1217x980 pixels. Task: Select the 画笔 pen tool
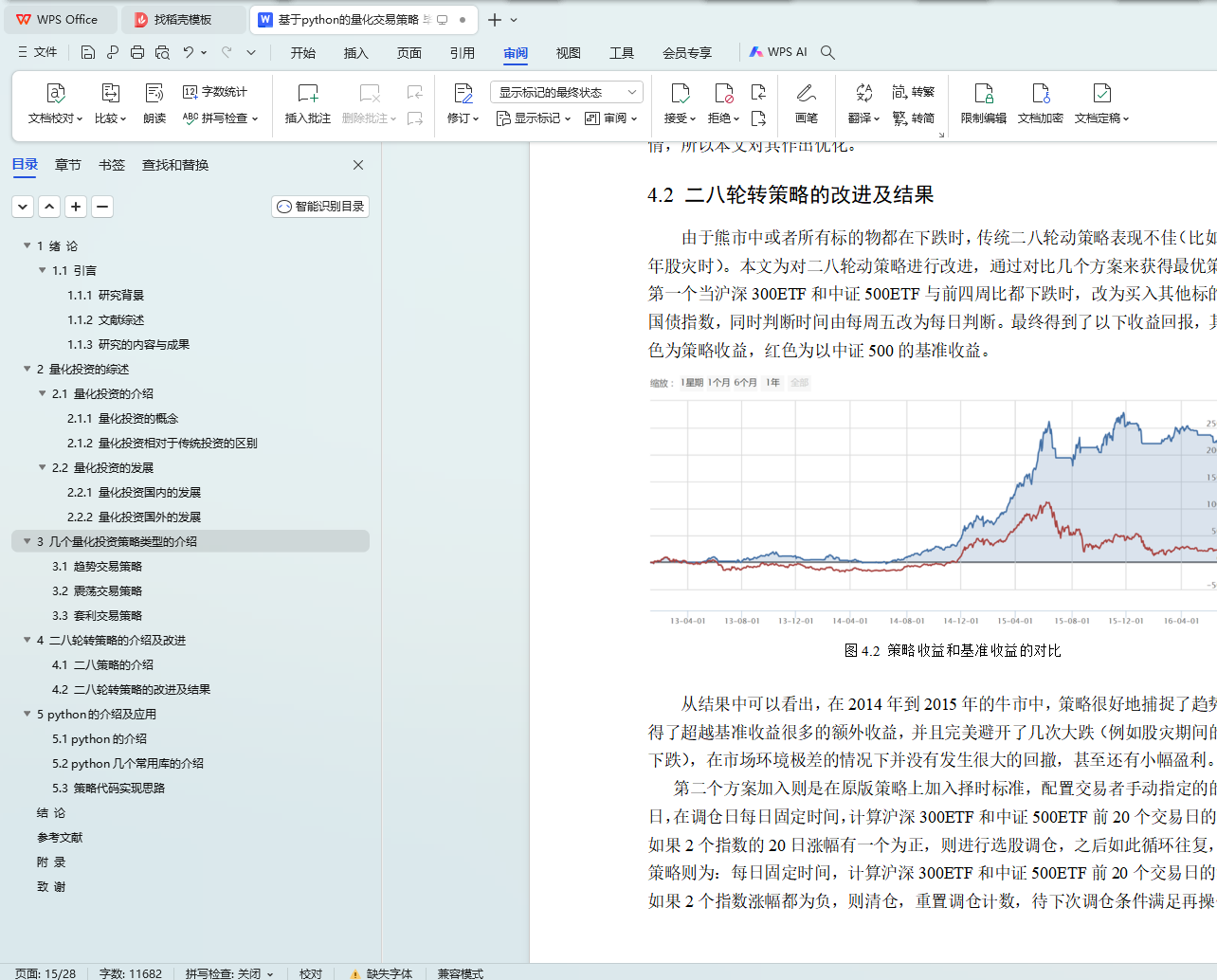[807, 103]
